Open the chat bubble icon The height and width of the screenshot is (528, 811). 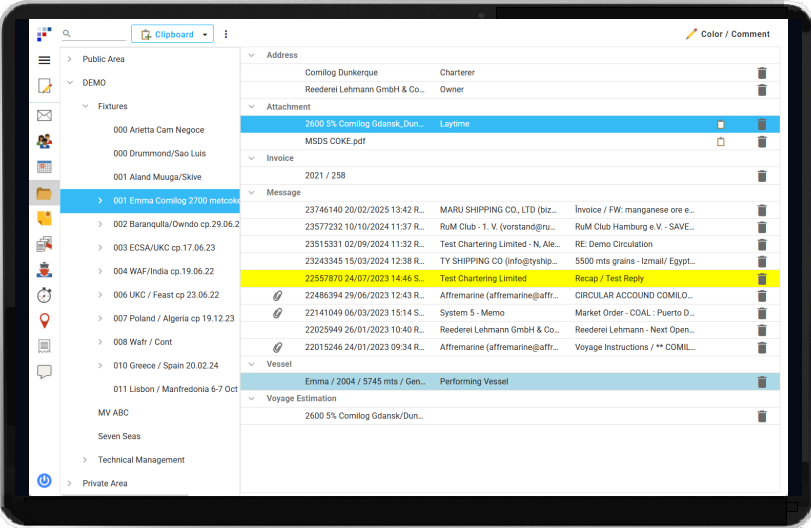coord(44,372)
